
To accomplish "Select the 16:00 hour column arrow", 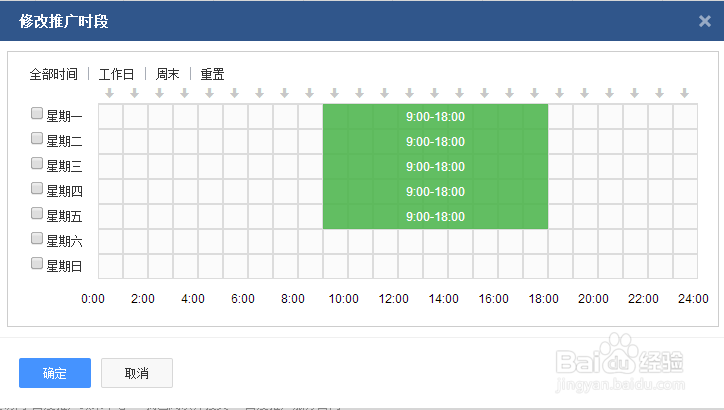I will click(x=510, y=93).
